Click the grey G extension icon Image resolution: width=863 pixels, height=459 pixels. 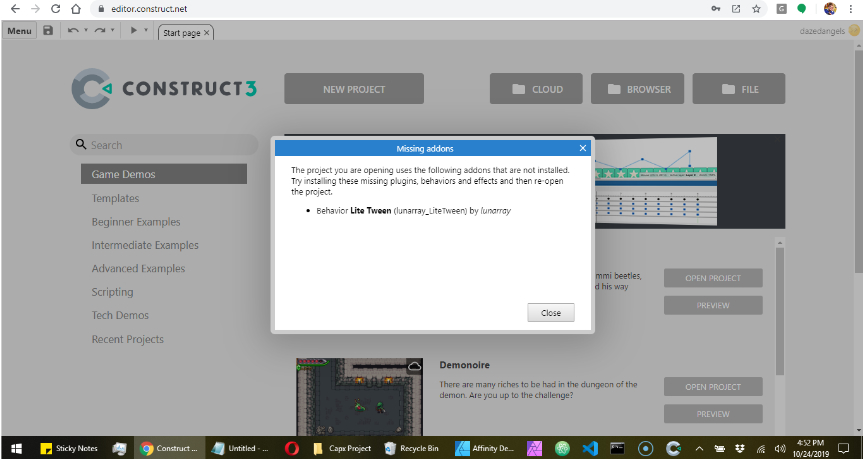click(x=781, y=9)
